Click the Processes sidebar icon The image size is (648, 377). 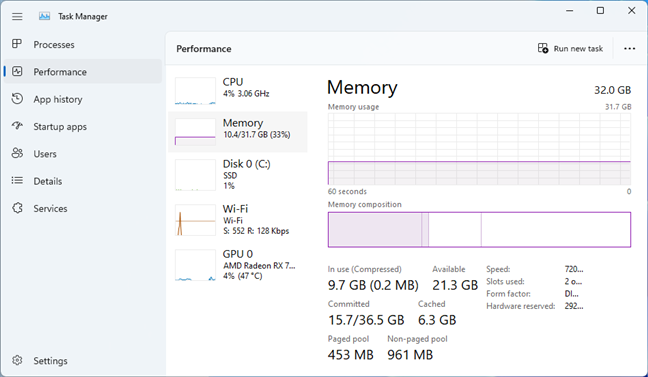(x=17, y=44)
